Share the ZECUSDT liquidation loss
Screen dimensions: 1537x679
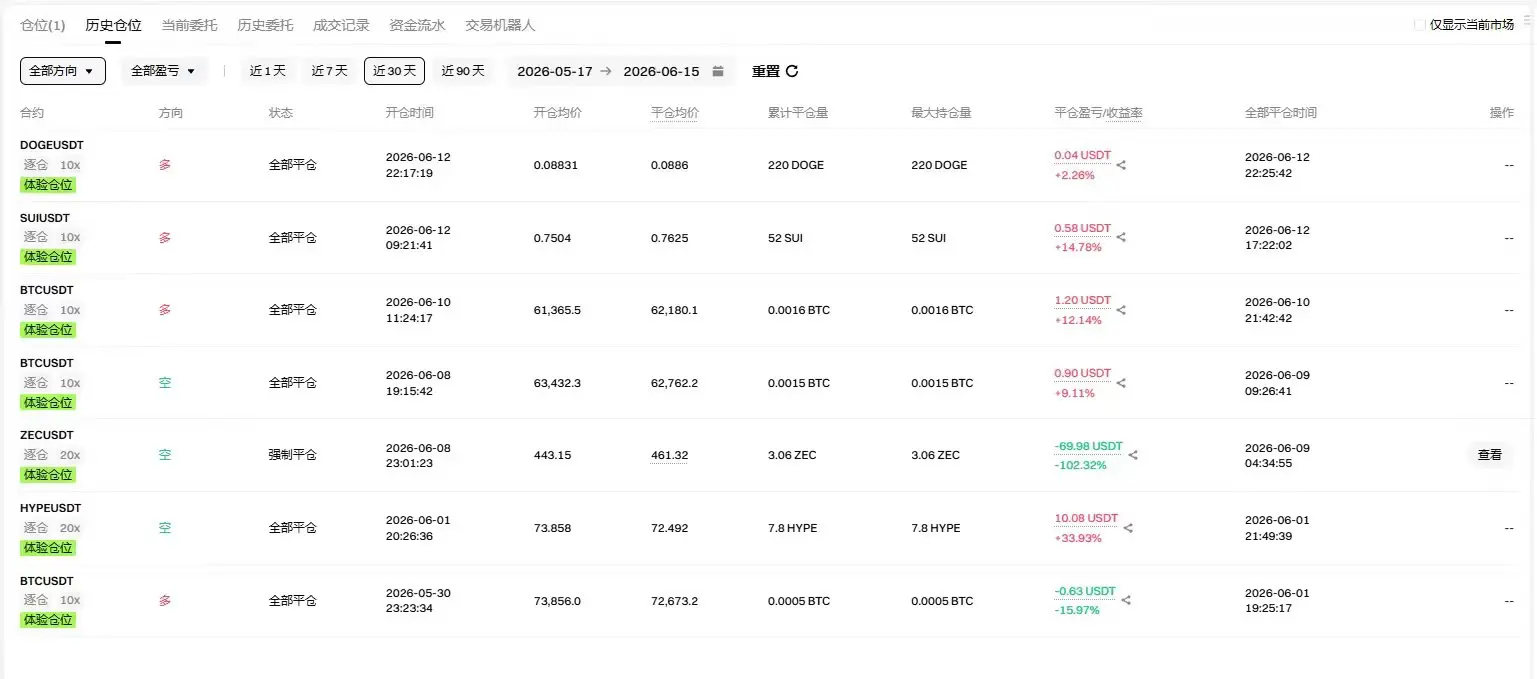coord(1133,455)
